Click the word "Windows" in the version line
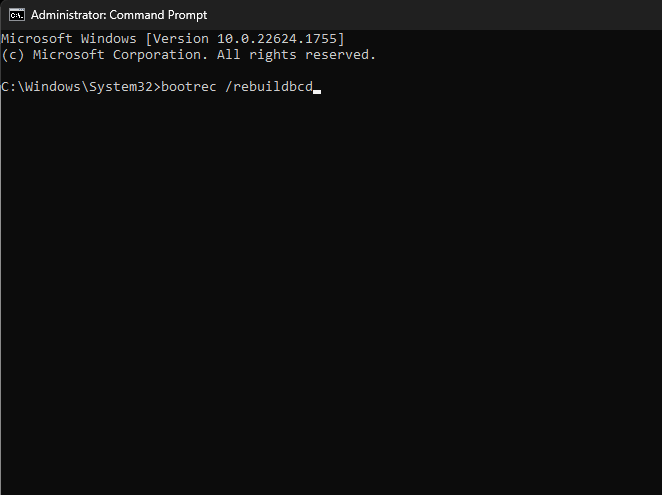 point(109,39)
